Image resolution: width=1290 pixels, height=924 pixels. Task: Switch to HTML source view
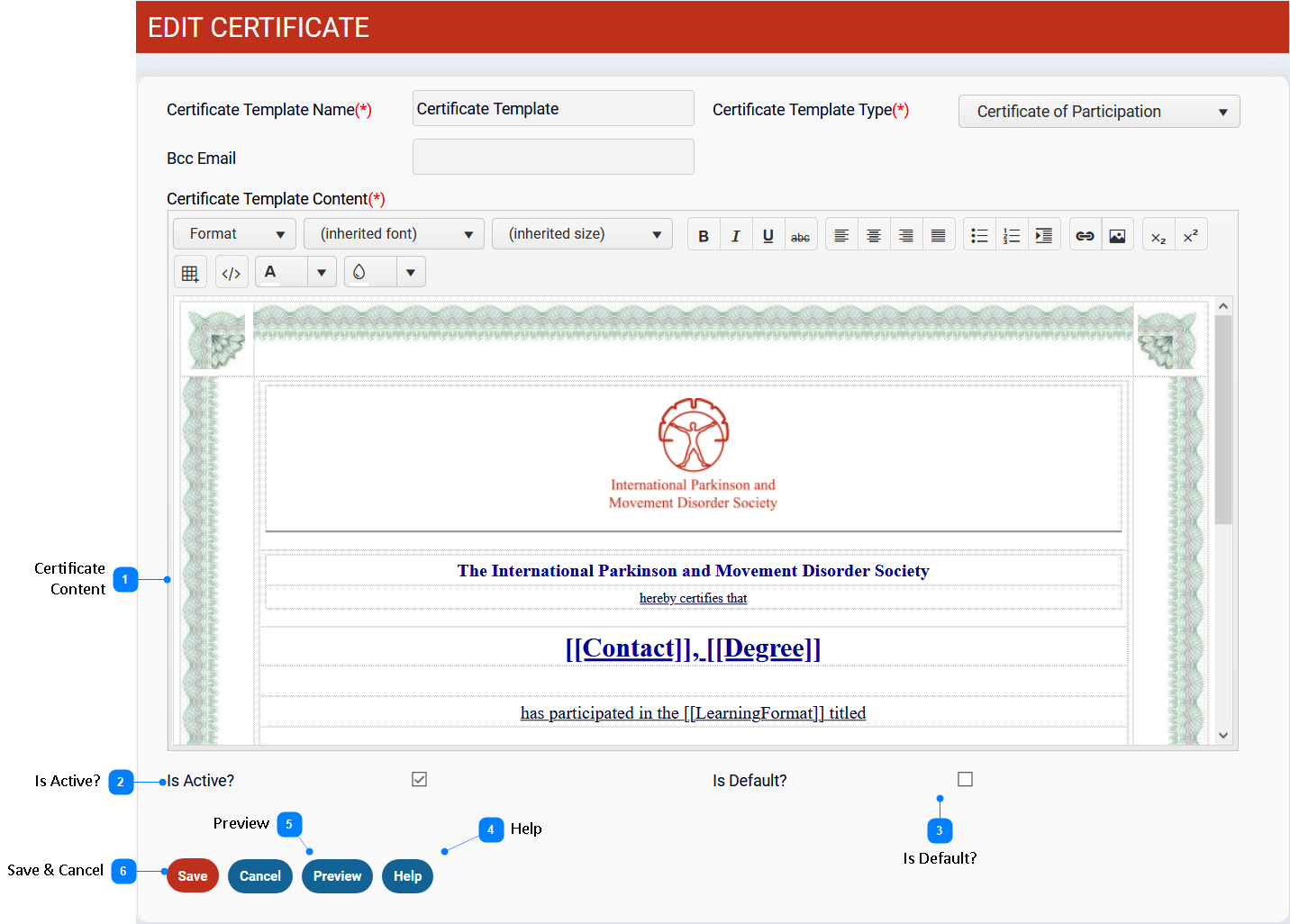point(232,273)
